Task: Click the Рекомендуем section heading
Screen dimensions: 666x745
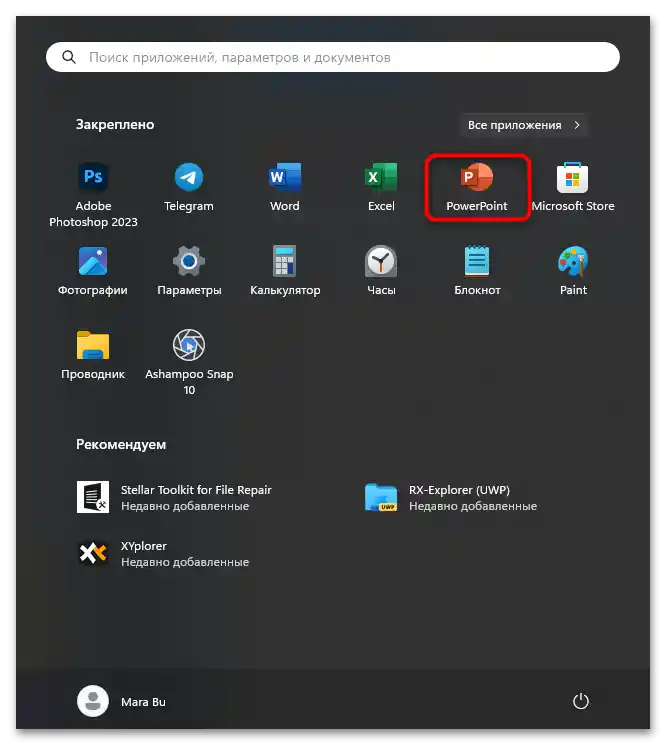Action: 121,444
